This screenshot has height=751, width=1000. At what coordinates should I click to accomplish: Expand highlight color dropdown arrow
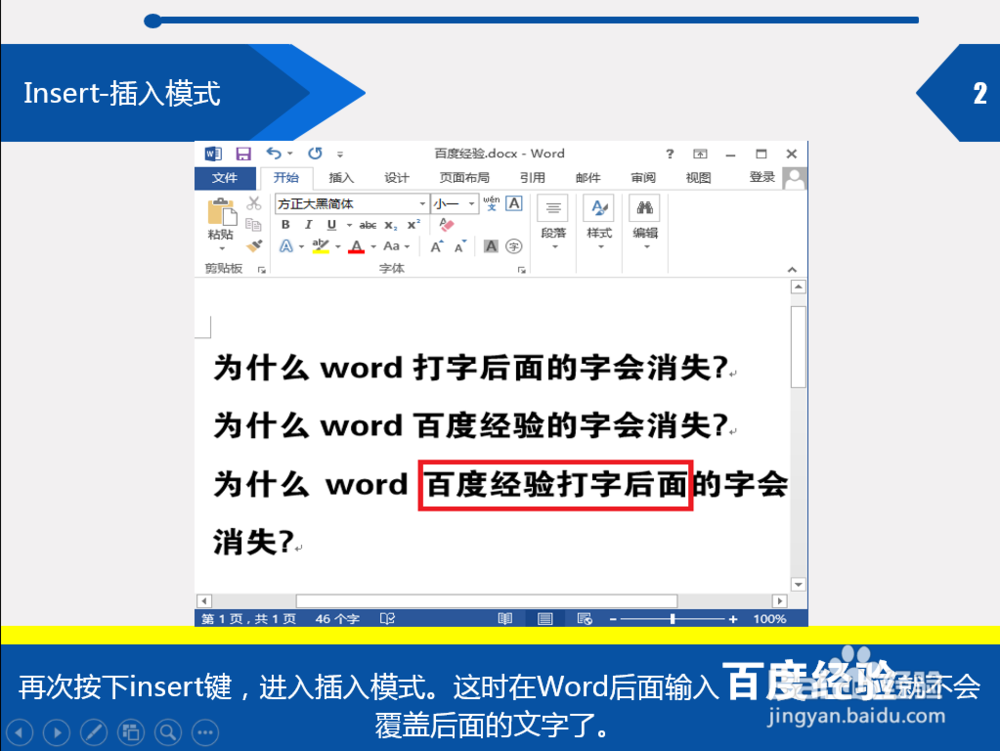tap(338, 247)
